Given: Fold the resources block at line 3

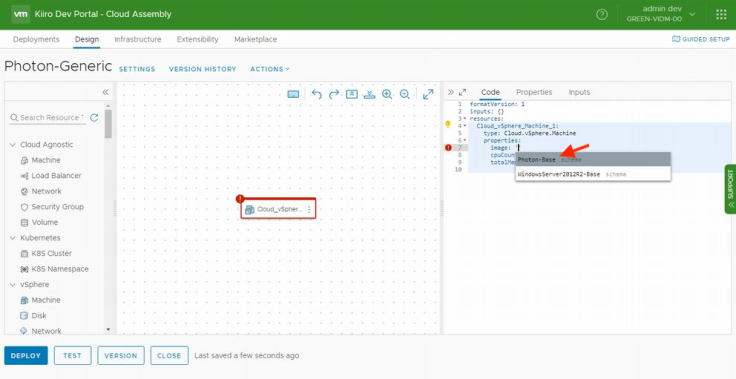Looking at the screenshot, I should [x=465, y=119].
